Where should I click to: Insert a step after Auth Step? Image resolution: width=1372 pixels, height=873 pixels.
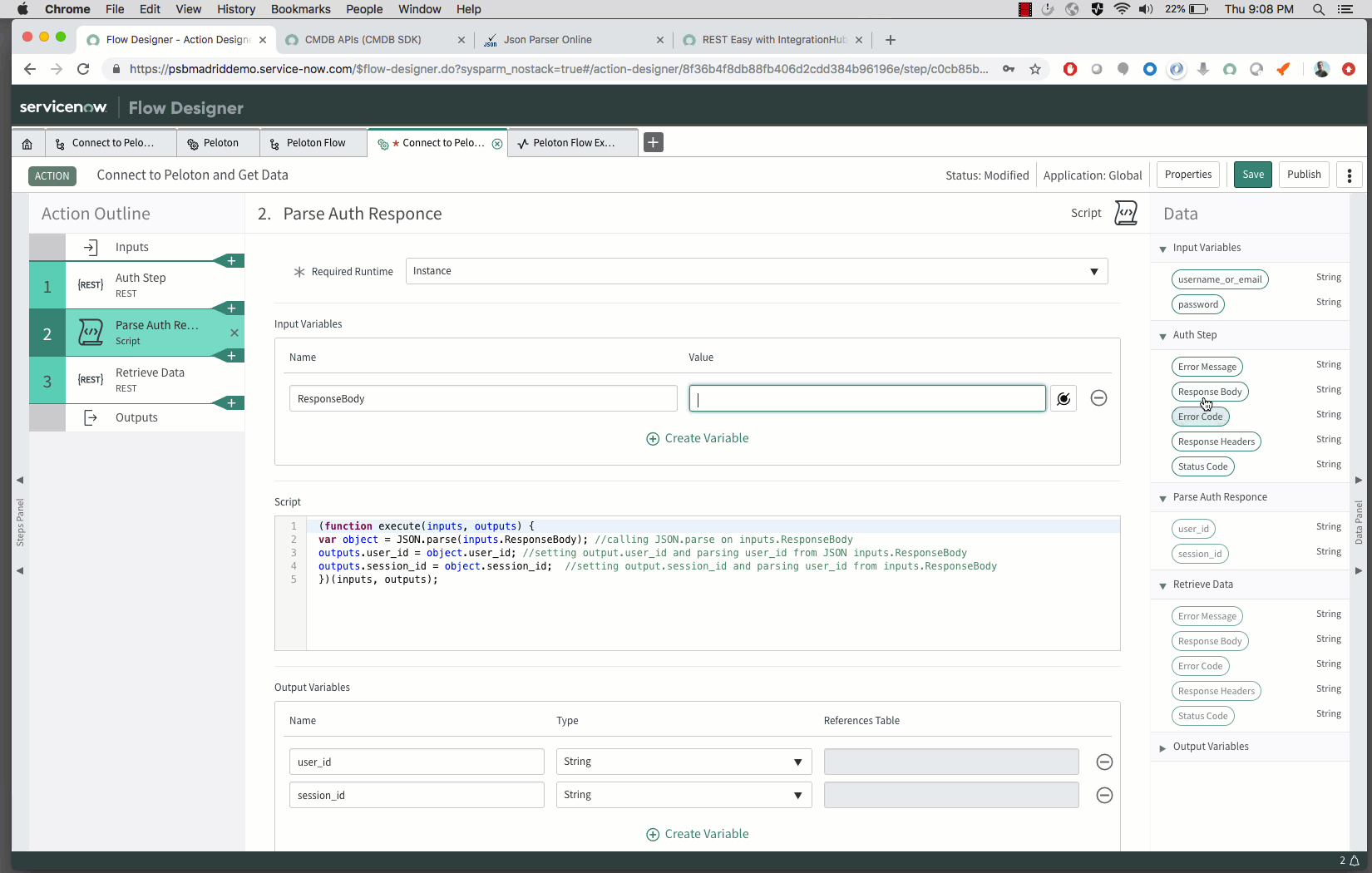[231, 308]
